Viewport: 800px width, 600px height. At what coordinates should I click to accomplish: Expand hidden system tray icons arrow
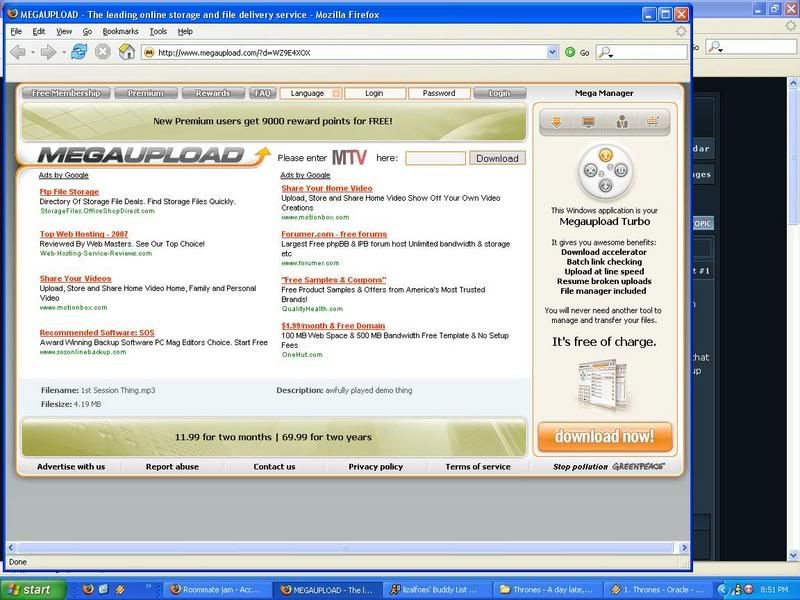[722, 589]
